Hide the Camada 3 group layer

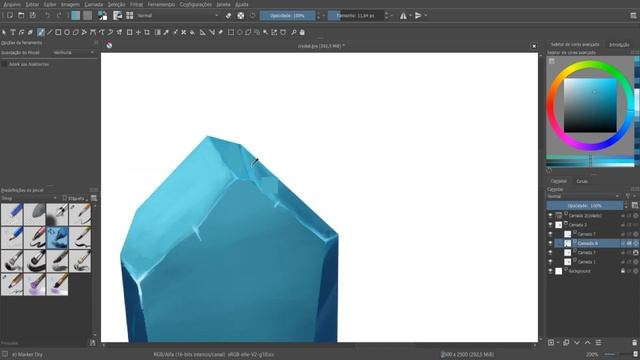click(x=550, y=225)
